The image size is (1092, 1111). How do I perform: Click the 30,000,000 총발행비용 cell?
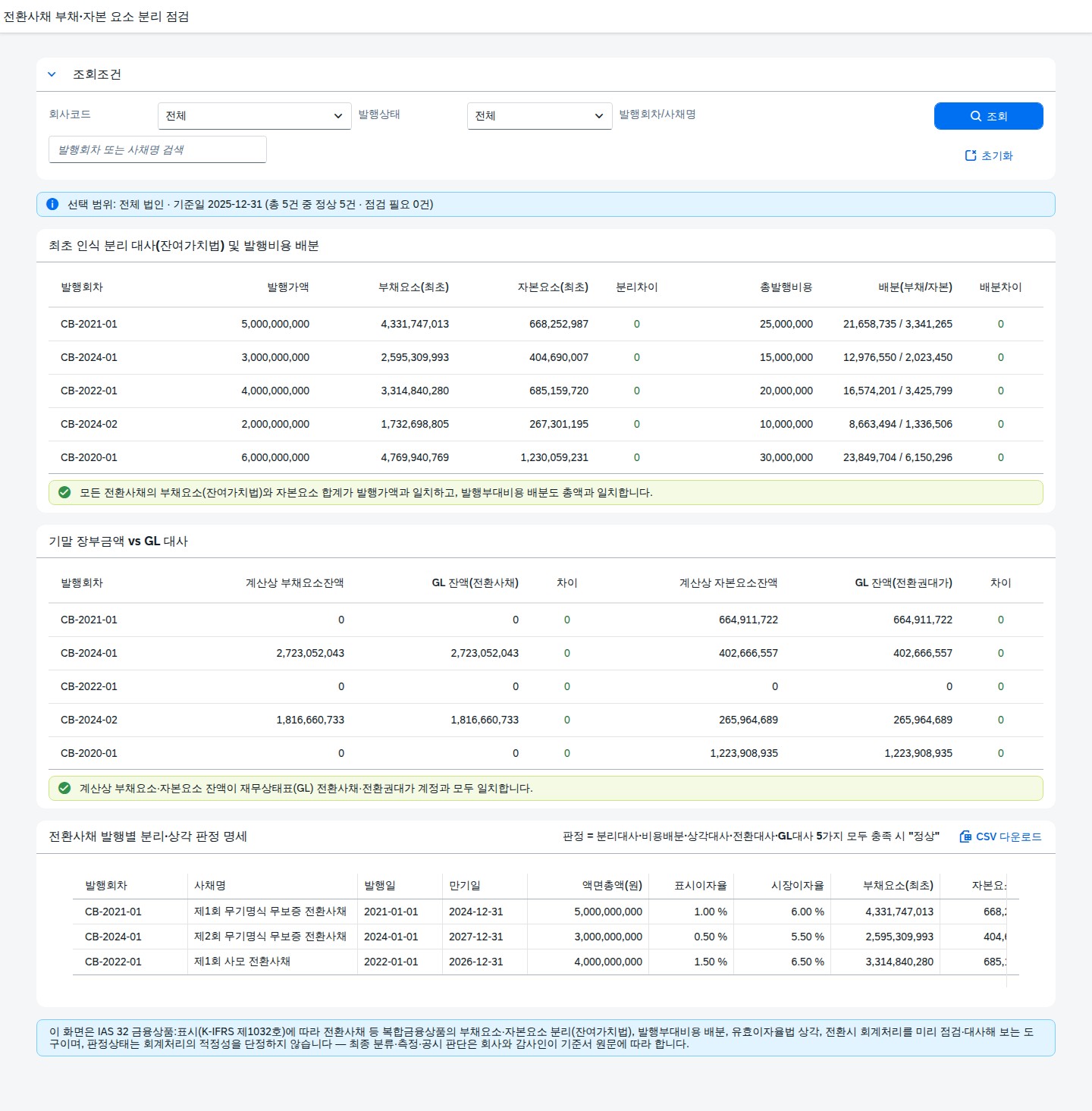pyautogui.click(x=786, y=457)
